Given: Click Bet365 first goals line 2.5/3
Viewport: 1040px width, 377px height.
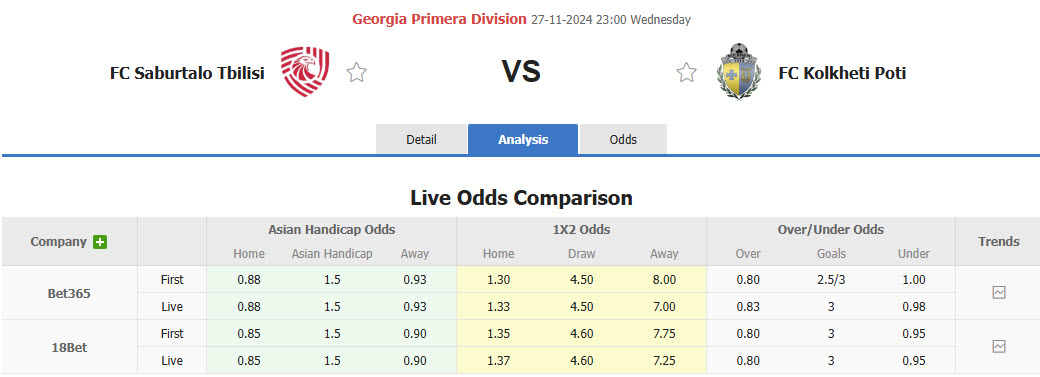Looking at the screenshot, I should tap(831, 279).
